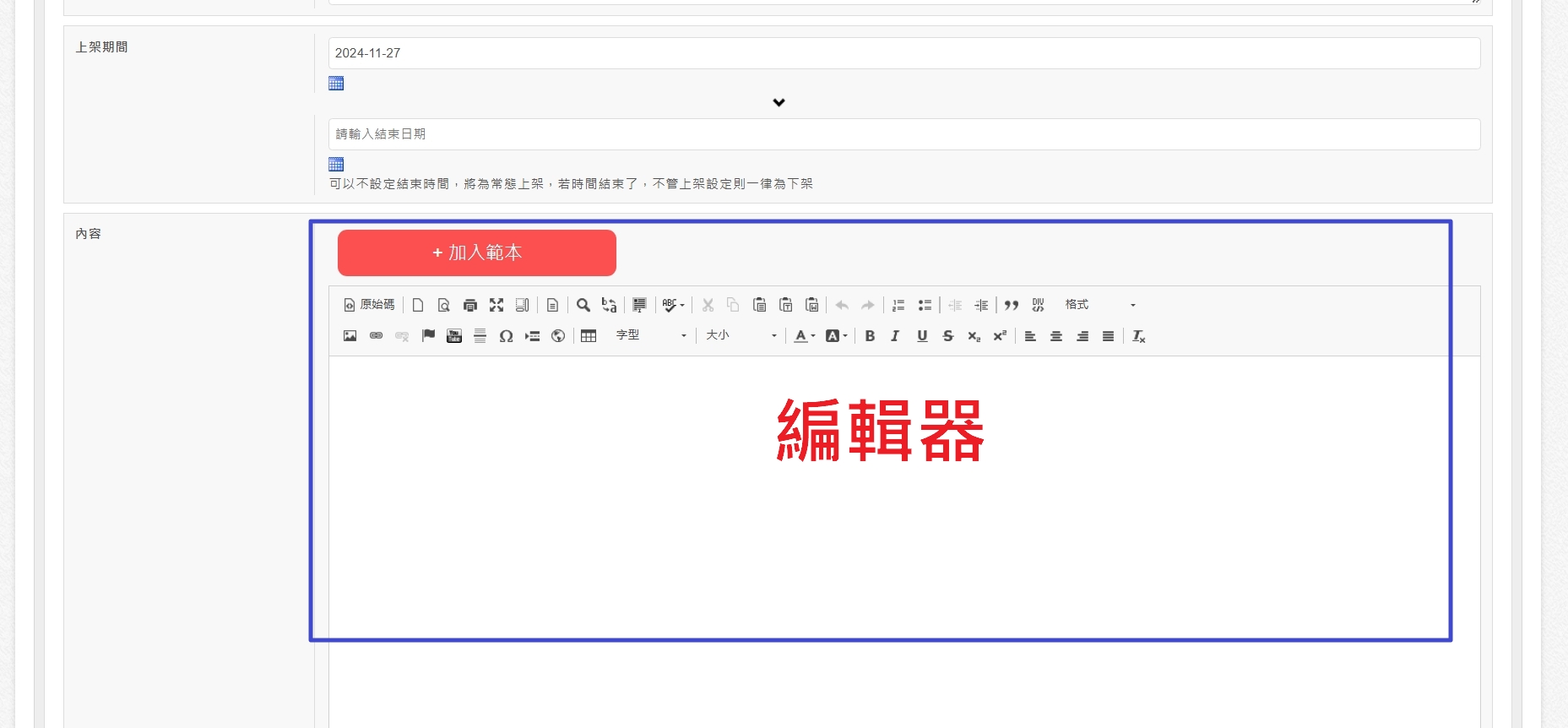Open the 大小 font size dropdown

741,336
